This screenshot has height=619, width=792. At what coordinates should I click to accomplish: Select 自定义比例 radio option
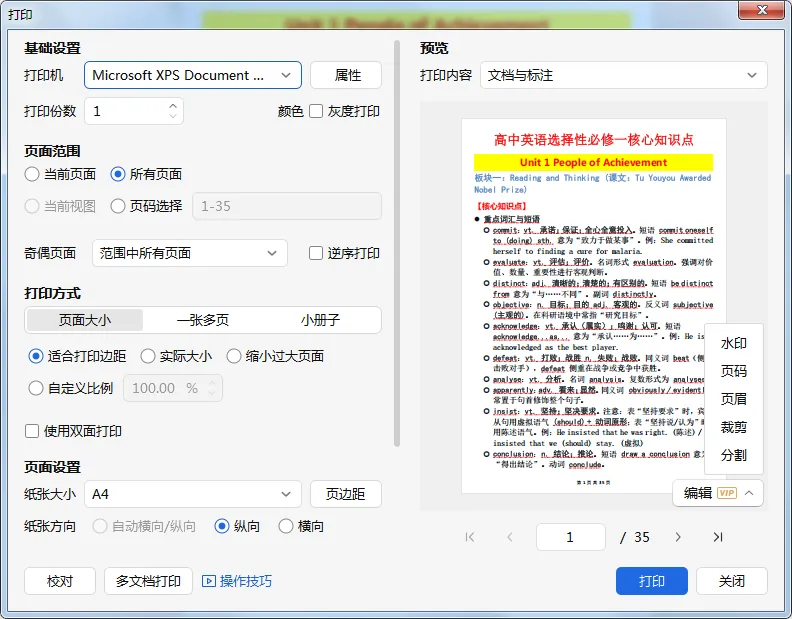click(x=36, y=388)
